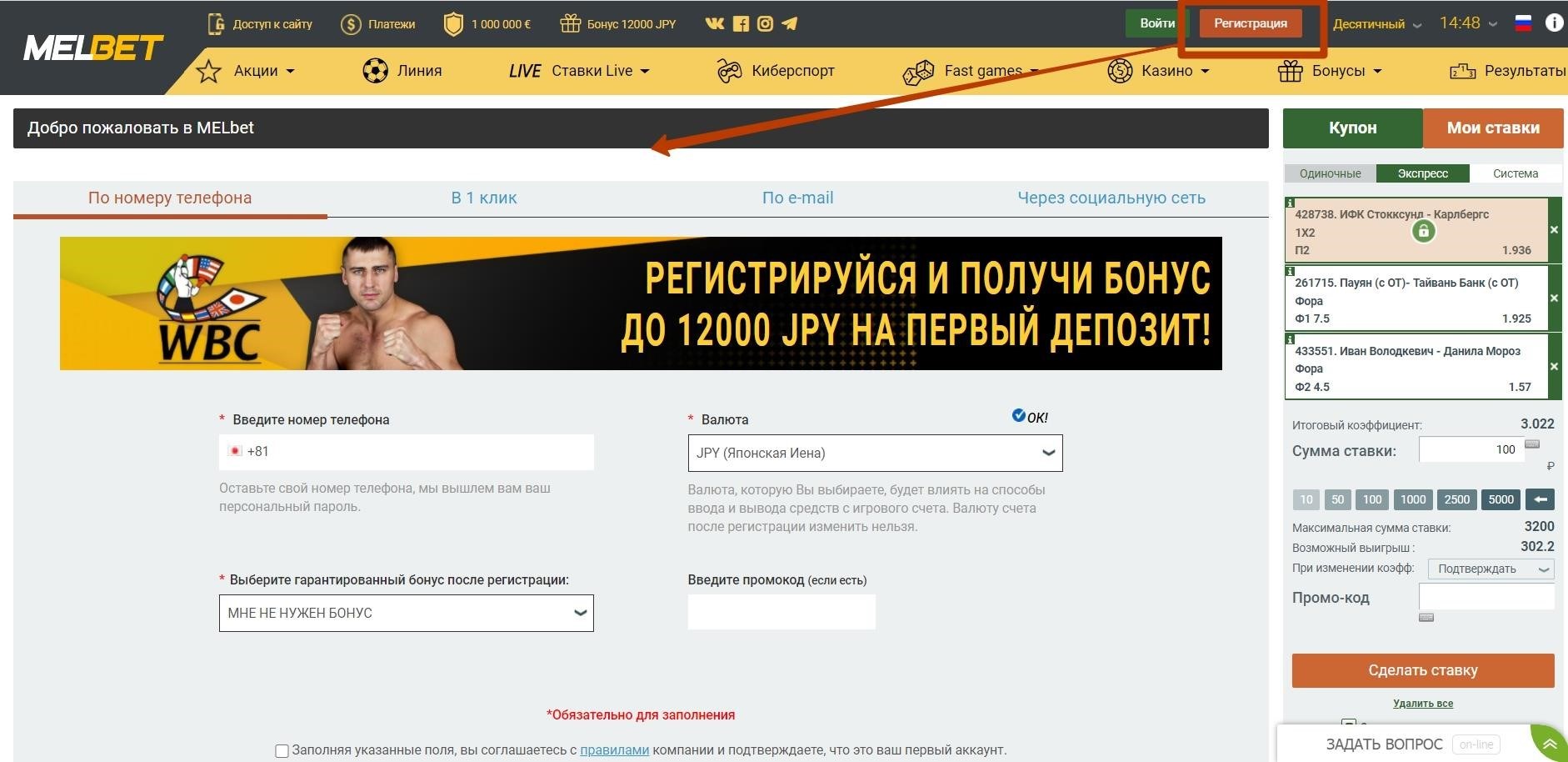
Task: Open the Валюта JPY dropdown
Action: [875, 453]
